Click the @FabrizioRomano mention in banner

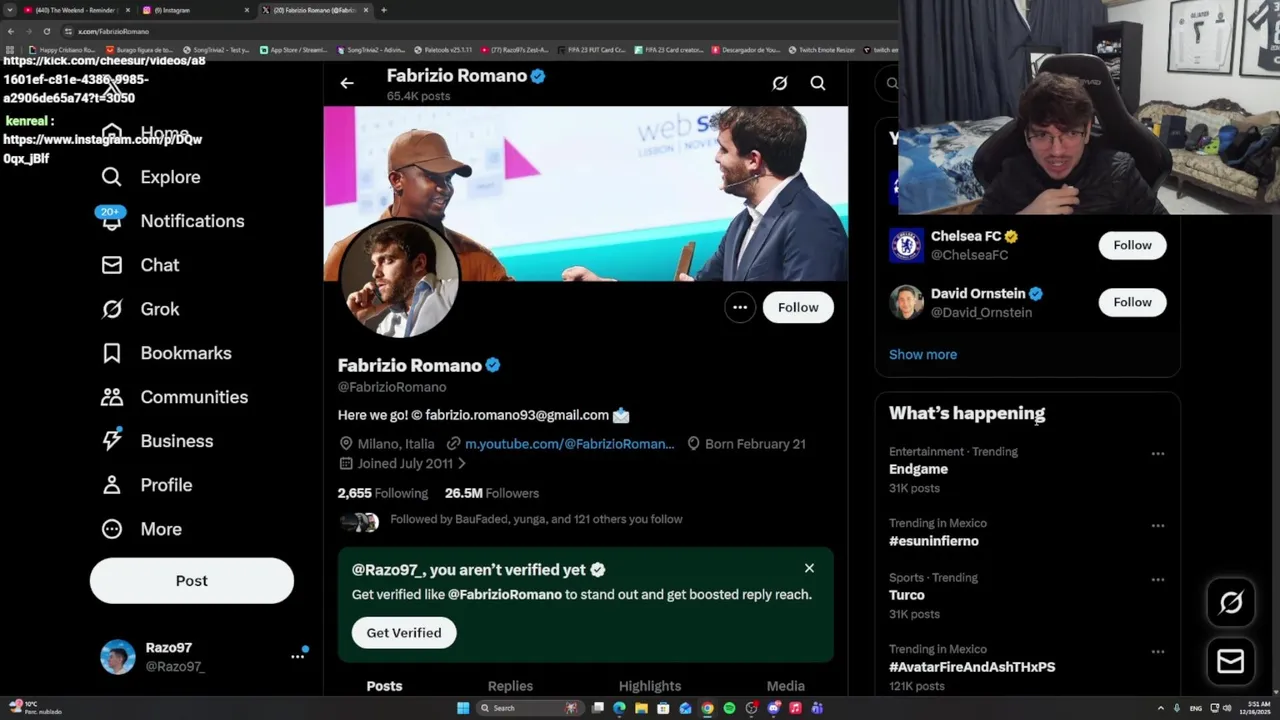click(x=505, y=594)
